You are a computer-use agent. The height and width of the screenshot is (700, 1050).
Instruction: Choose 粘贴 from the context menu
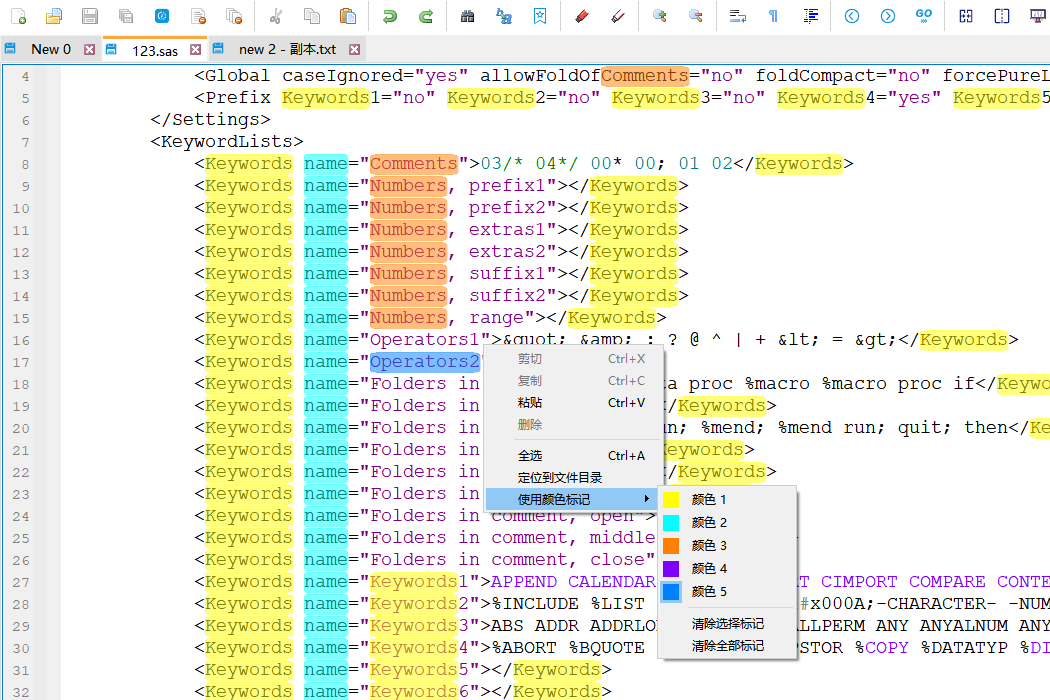[x=575, y=403]
